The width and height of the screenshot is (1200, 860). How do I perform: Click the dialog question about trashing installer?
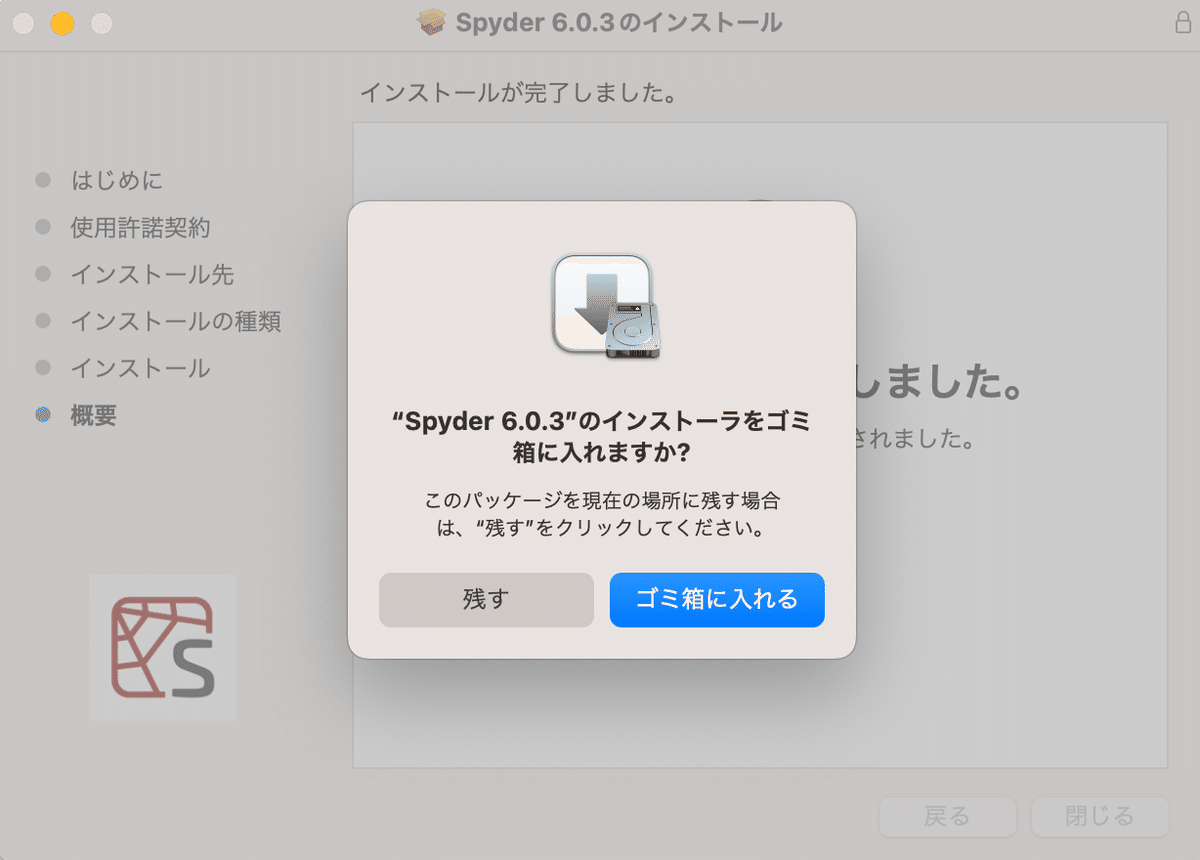click(x=602, y=436)
